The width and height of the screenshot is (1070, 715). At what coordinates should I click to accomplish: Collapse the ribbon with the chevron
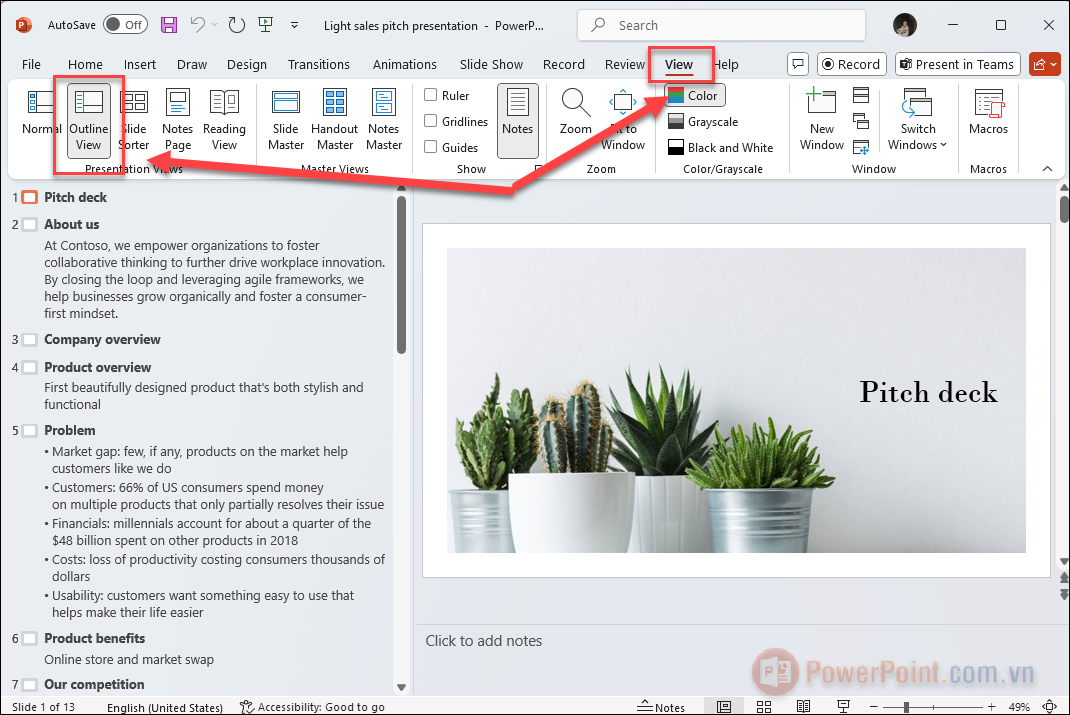coord(1047,169)
